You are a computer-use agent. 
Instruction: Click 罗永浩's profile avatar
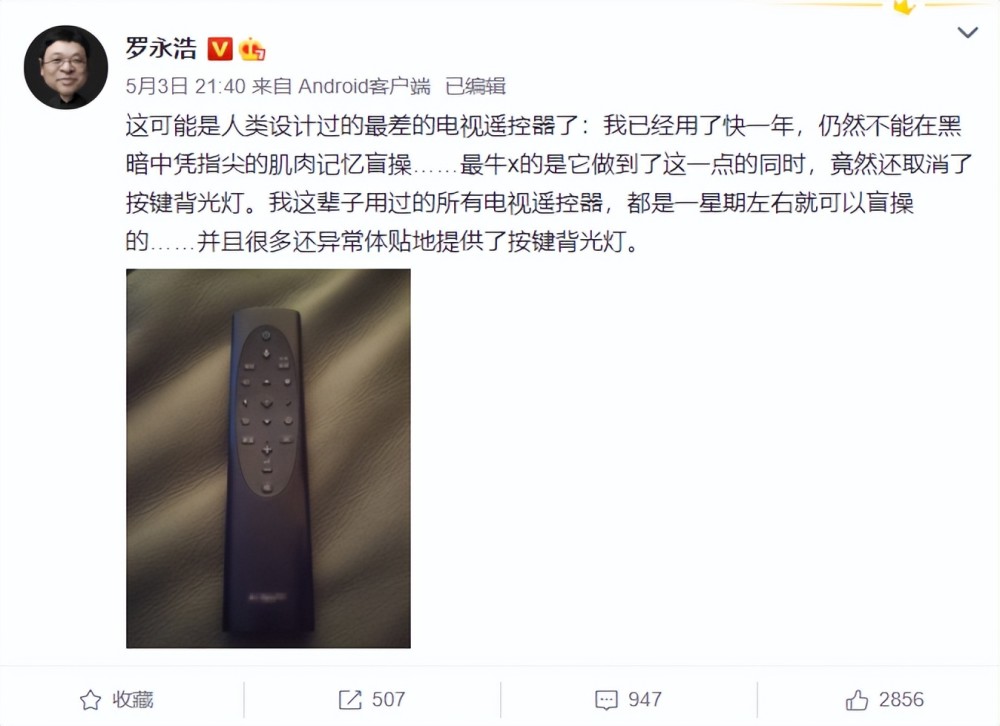pyautogui.click(x=66, y=67)
